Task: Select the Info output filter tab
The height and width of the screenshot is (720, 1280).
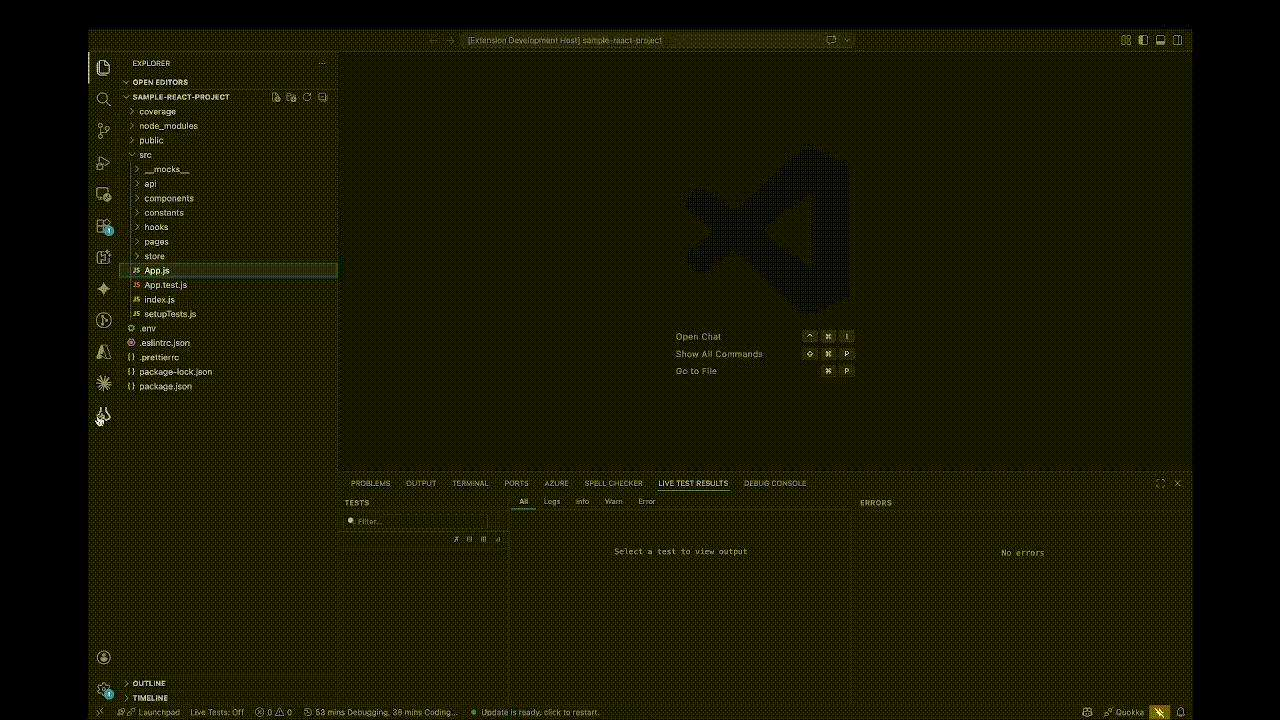Action: tap(582, 501)
